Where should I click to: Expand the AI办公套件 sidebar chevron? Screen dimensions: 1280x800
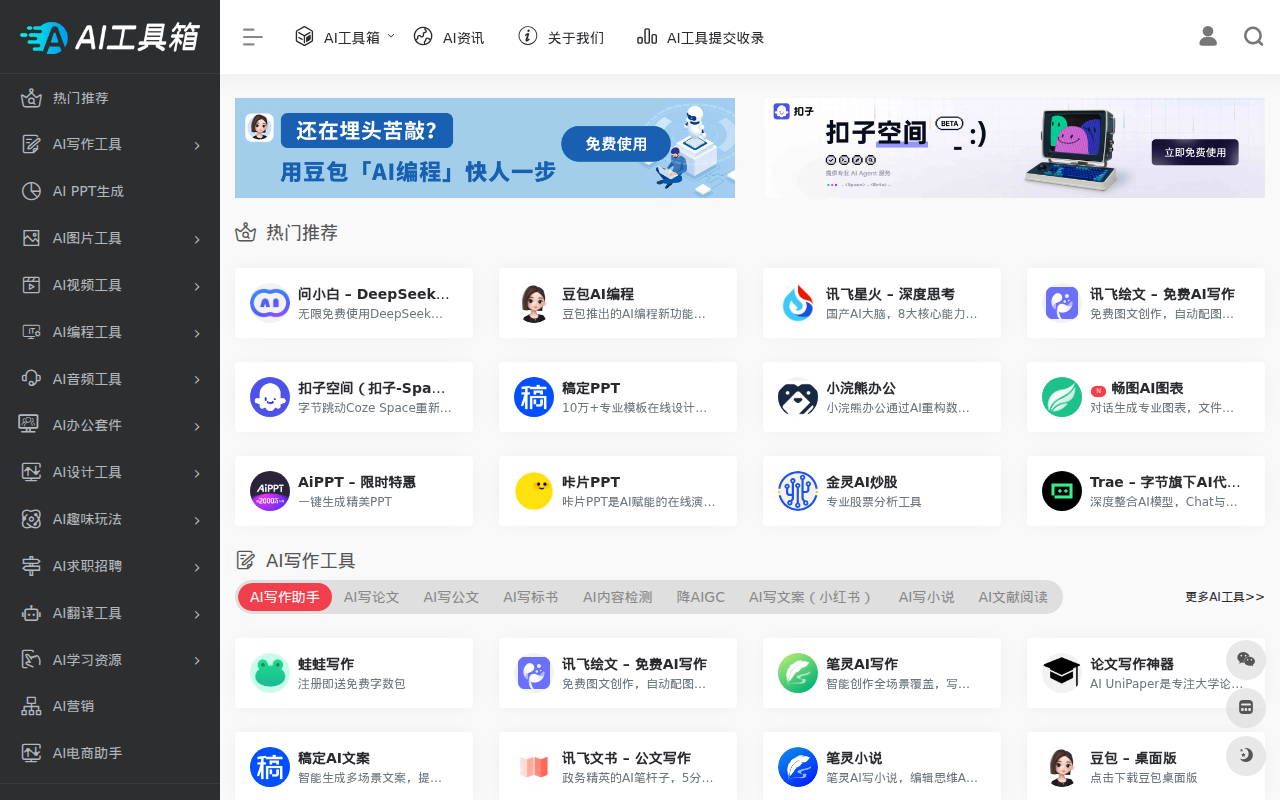click(197, 426)
